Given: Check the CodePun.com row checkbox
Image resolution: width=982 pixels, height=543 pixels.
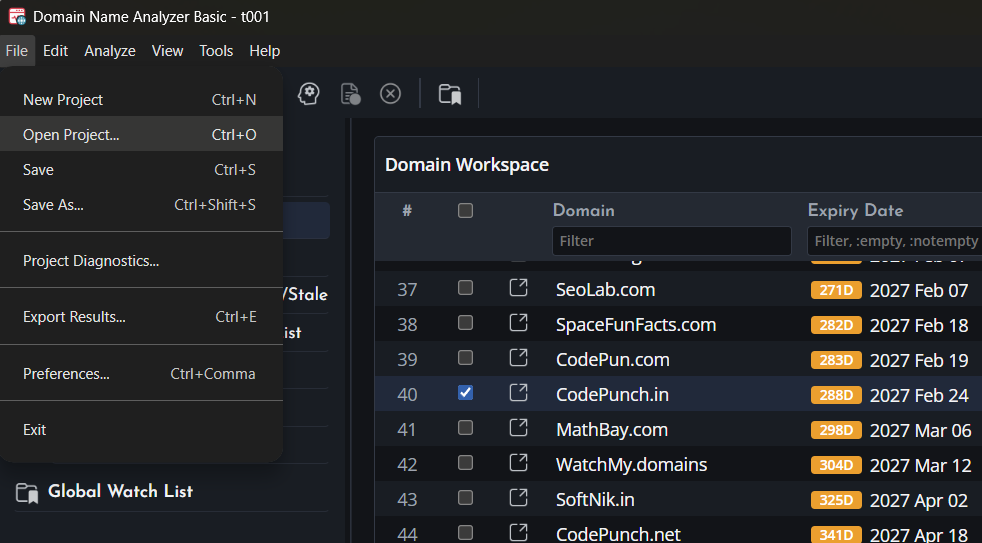Looking at the screenshot, I should click(x=465, y=358).
